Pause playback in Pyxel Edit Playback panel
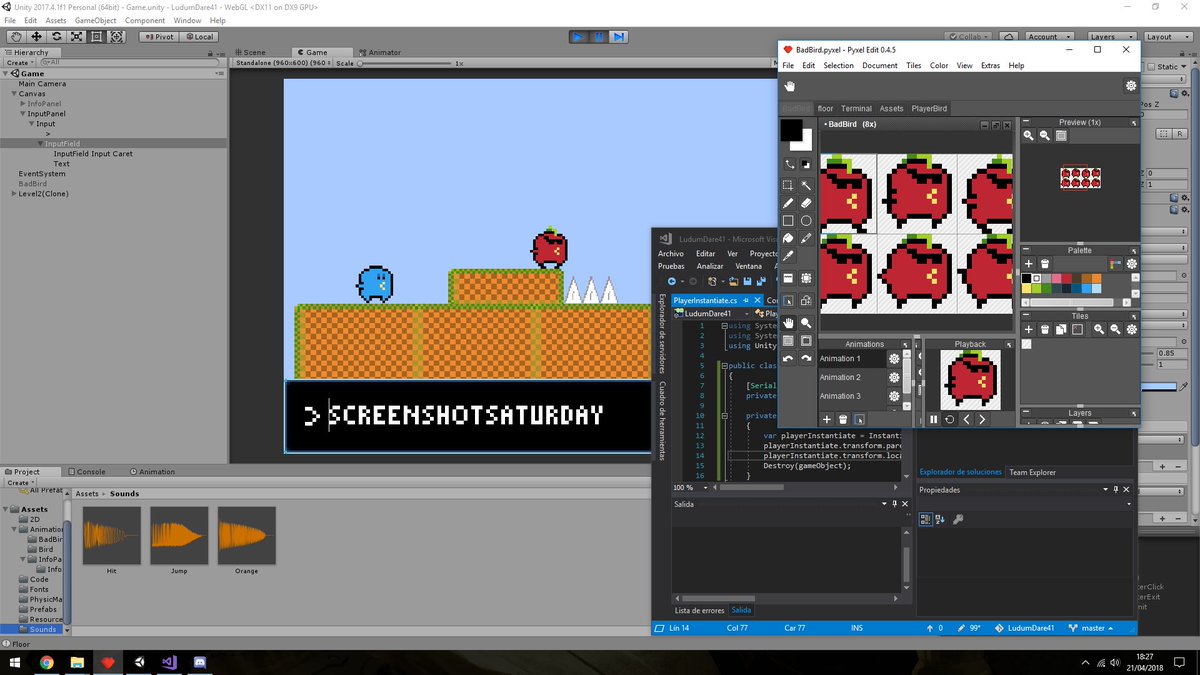This screenshot has height=675, width=1200. 933,419
